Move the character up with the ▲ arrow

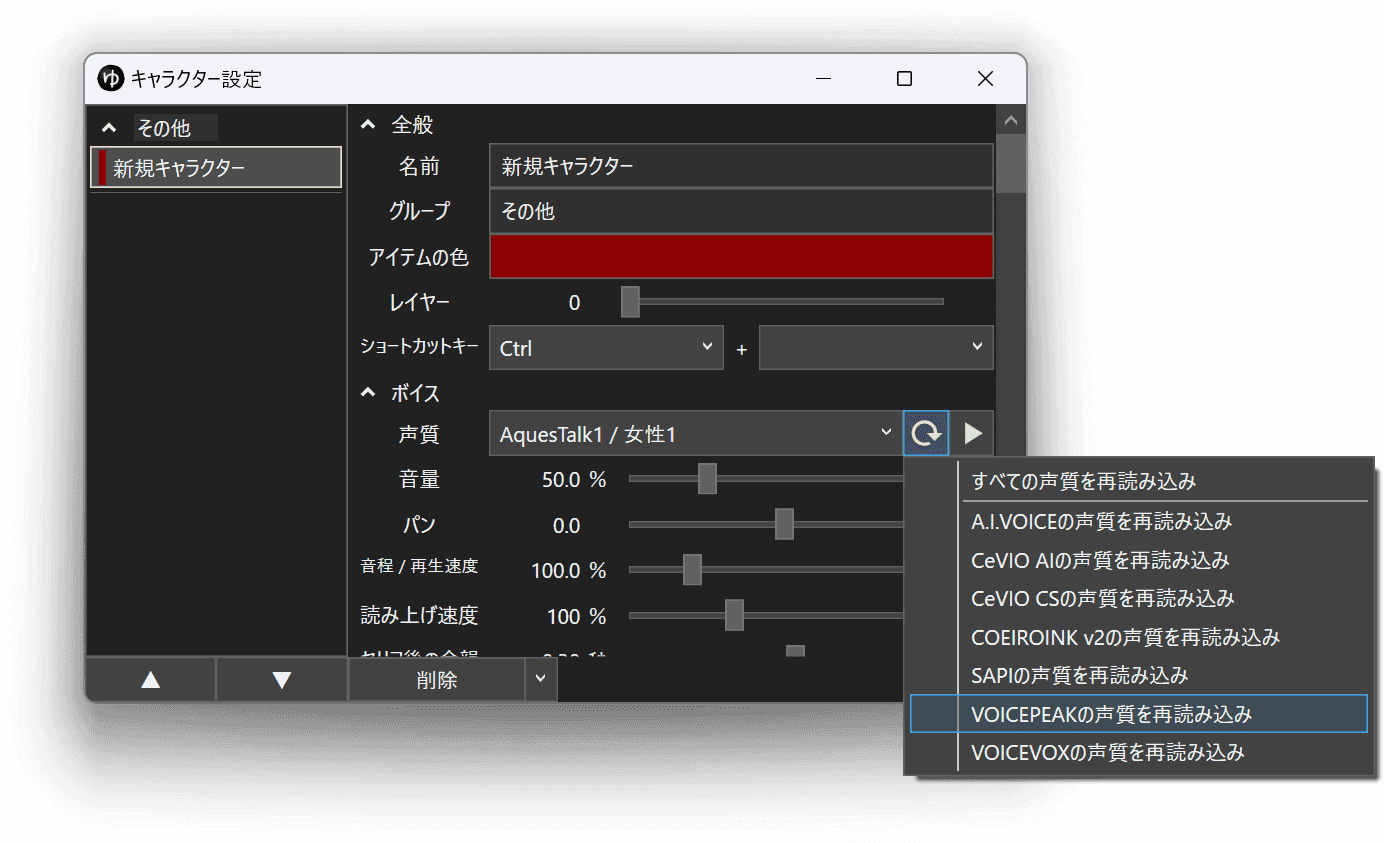tap(150, 679)
